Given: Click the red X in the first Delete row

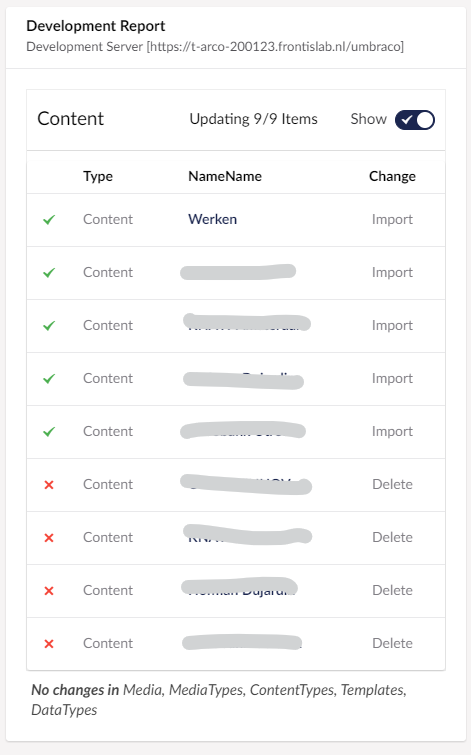Looking at the screenshot, I should pyautogui.click(x=49, y=485).
